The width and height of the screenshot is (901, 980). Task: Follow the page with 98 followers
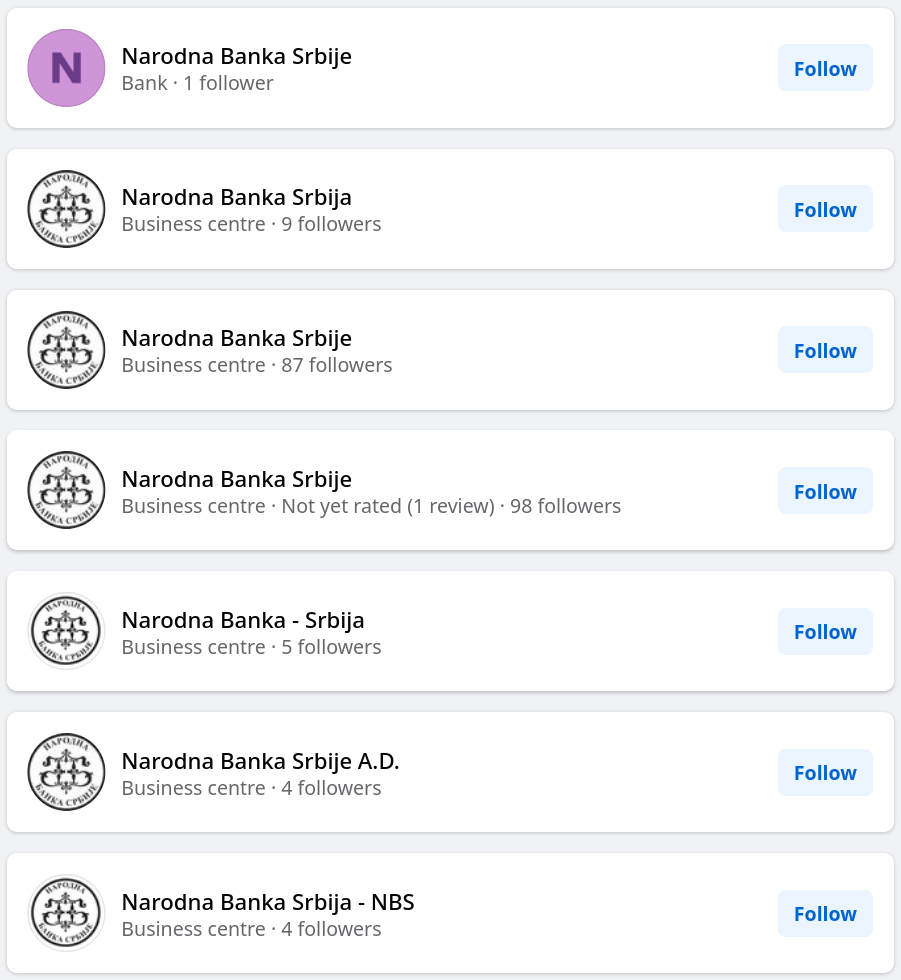tap(825, 491)
